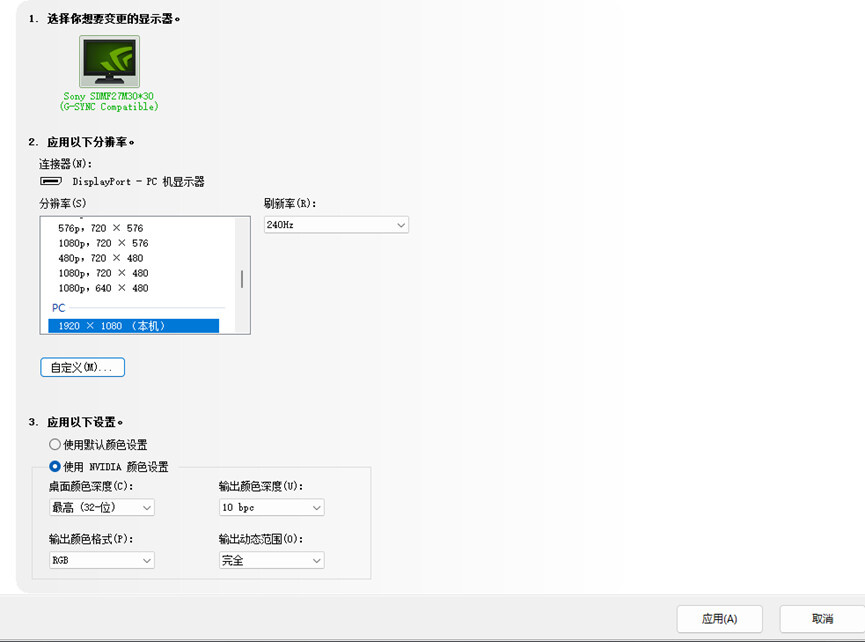Screen dimensions: 865x642
Task: Select resolution 576p, 720 × 576
Action: coord(100,228)
